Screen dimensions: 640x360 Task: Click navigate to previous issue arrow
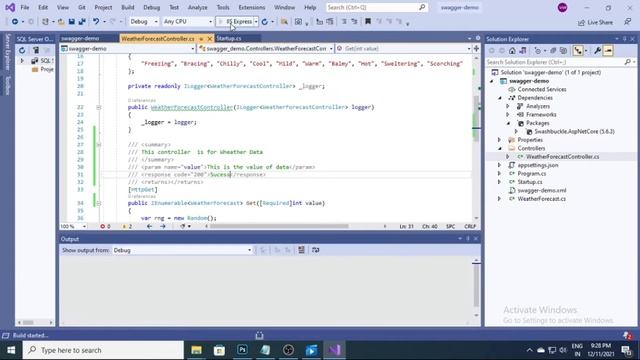[x=149, y=226]
